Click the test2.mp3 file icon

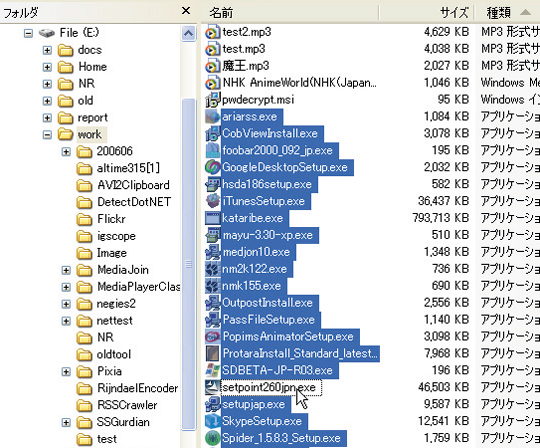click(x=212, y=32)
